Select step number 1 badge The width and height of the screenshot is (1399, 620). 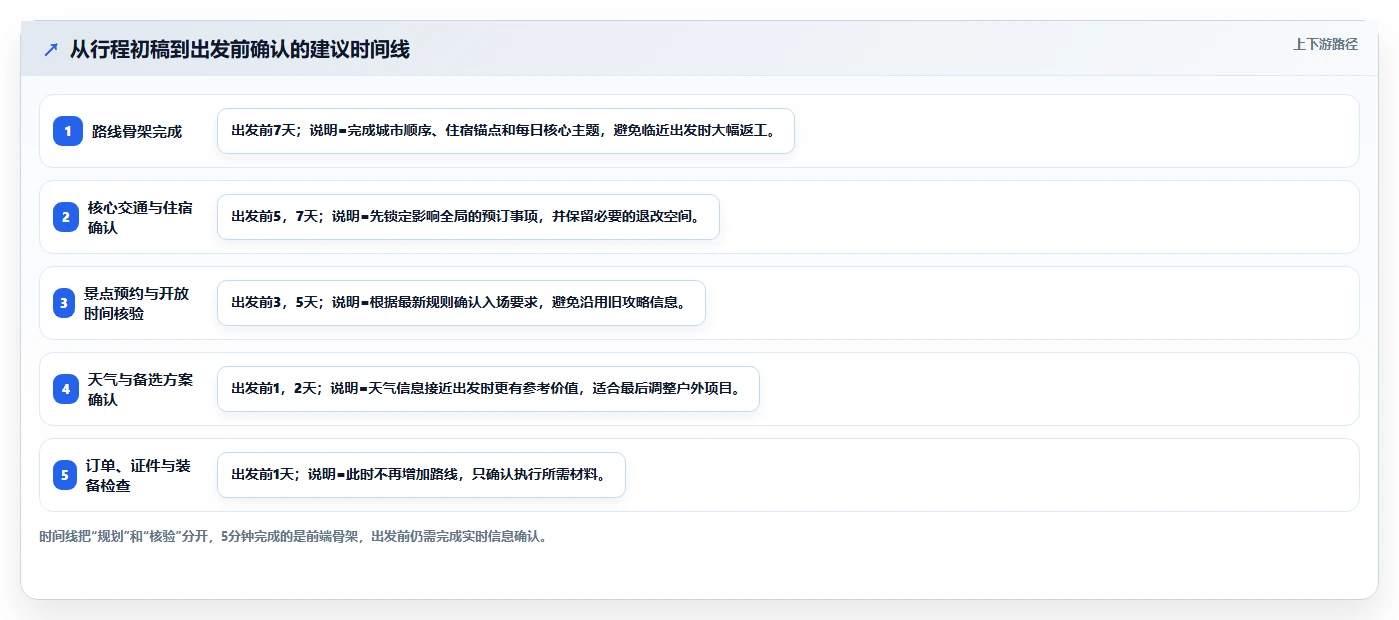coord(68,131)
